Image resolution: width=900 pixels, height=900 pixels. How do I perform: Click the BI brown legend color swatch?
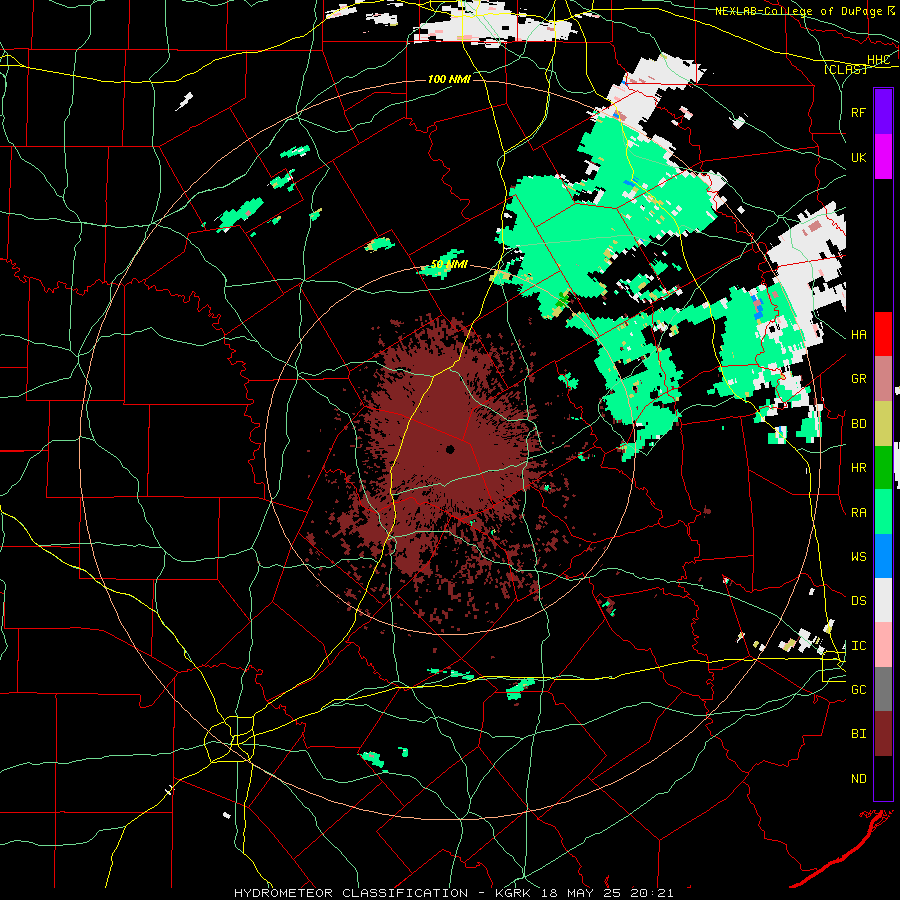pyautogui.click(x=883, y=734)
